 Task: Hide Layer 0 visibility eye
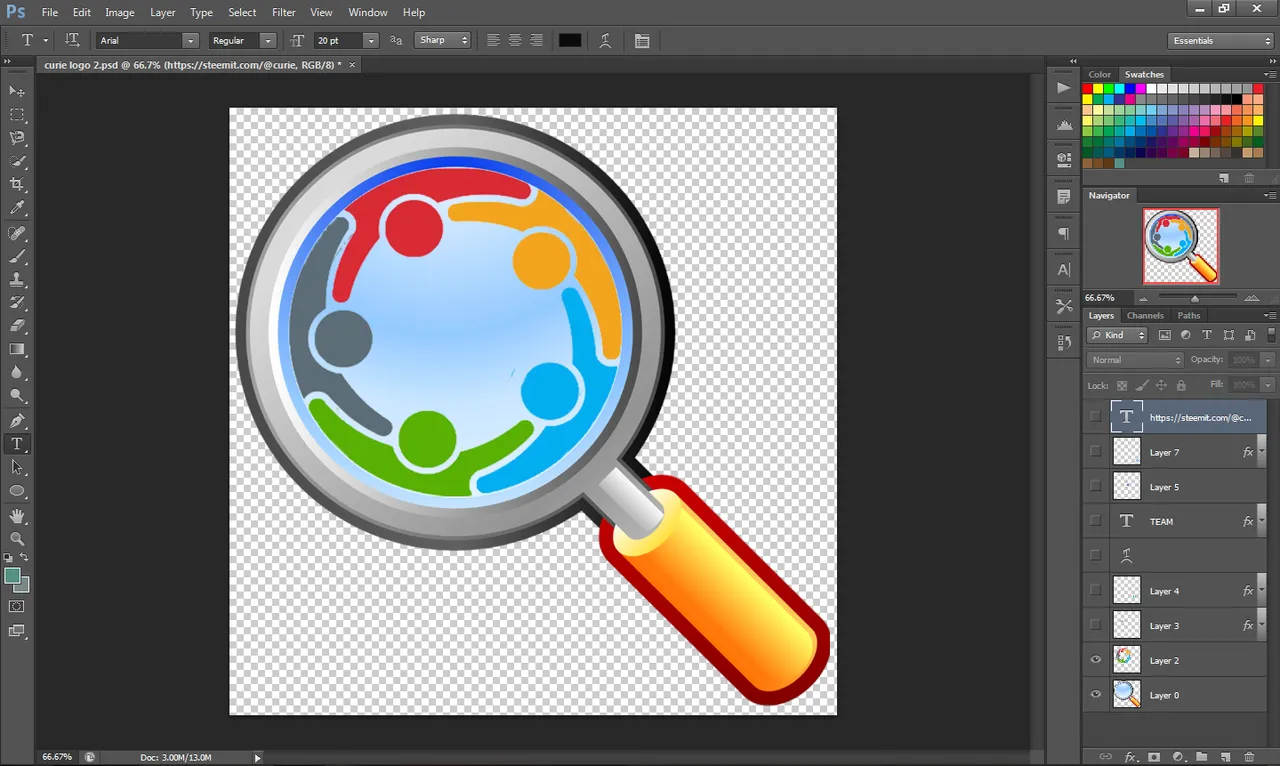point(1095,695)
